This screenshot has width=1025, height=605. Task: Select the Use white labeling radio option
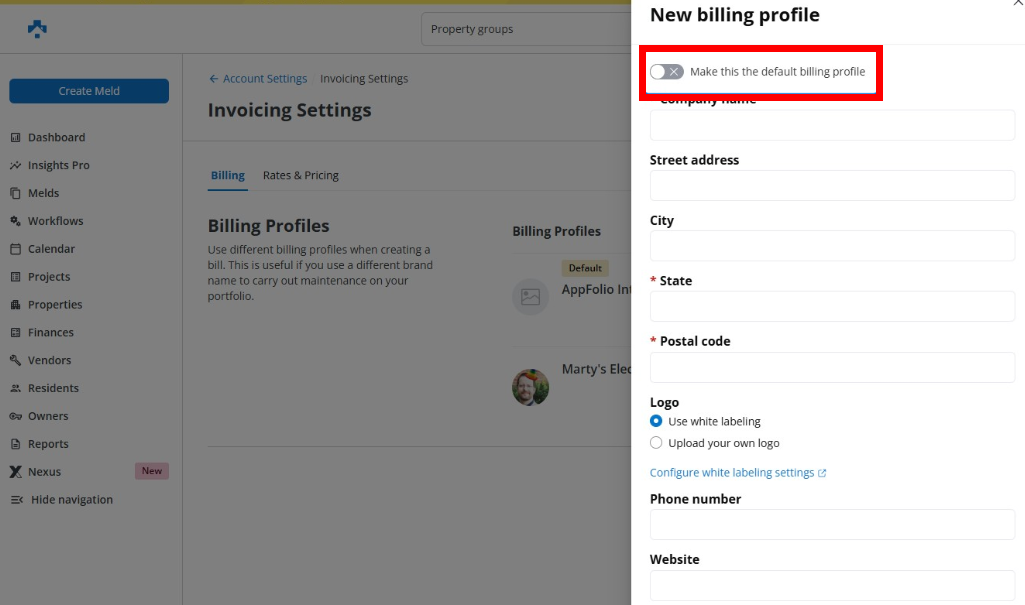pos(656,422)
